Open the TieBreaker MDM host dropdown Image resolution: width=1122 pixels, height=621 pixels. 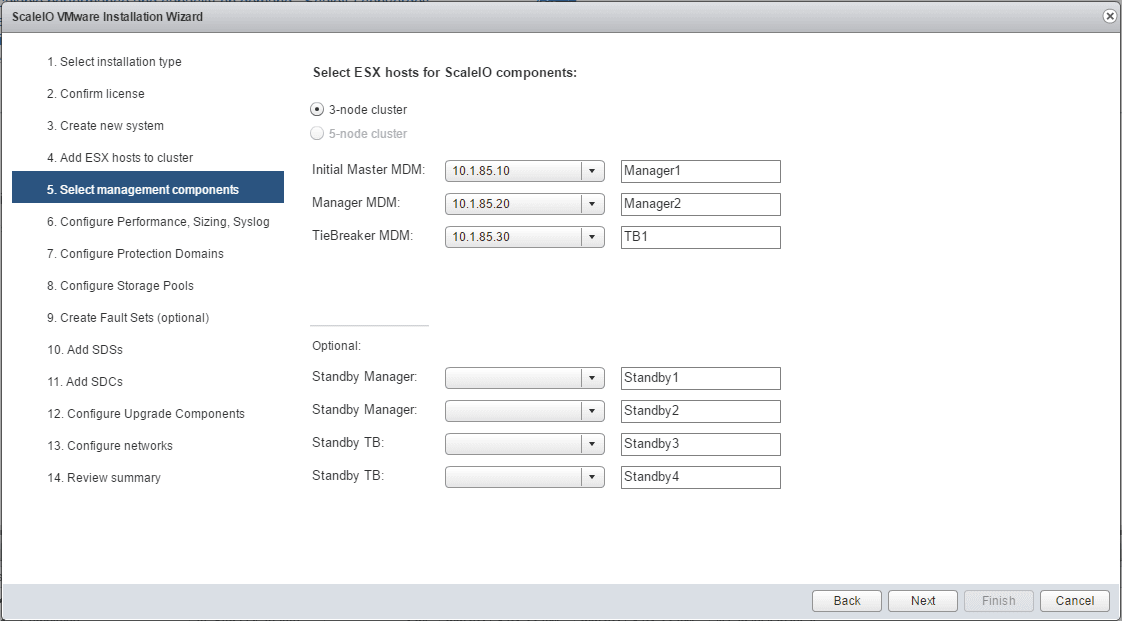click(525, 237)
